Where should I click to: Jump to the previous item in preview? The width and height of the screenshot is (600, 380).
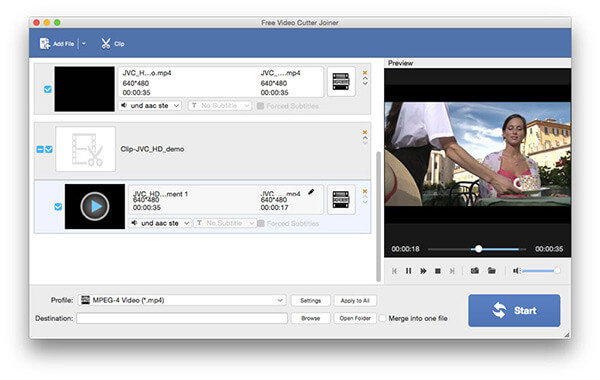pyautogui.click(x=394, y=271)
